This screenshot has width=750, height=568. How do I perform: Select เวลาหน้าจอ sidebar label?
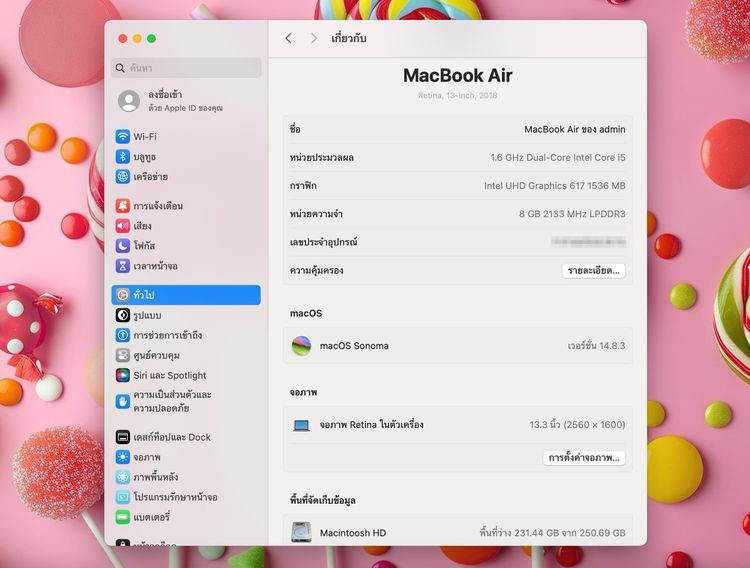tap(155, 266)
